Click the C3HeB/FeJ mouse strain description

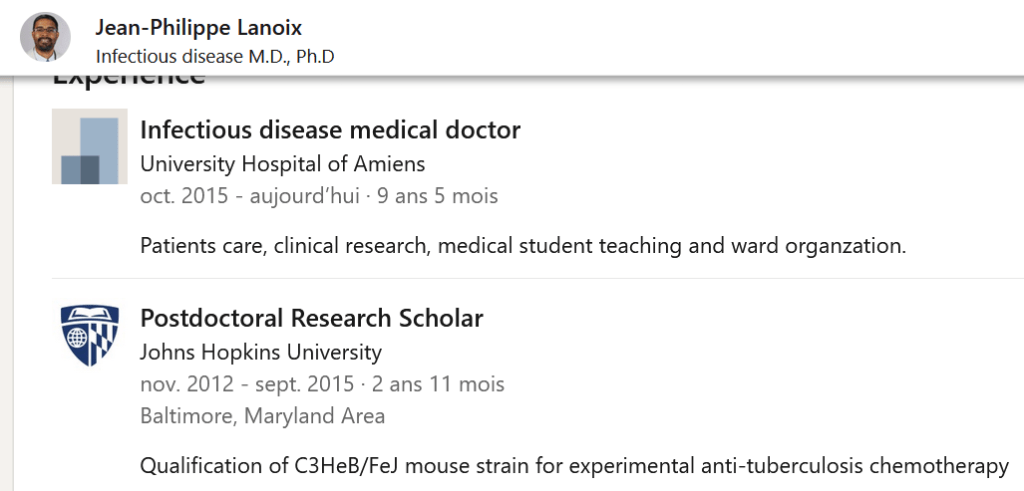tap(574, 465)
